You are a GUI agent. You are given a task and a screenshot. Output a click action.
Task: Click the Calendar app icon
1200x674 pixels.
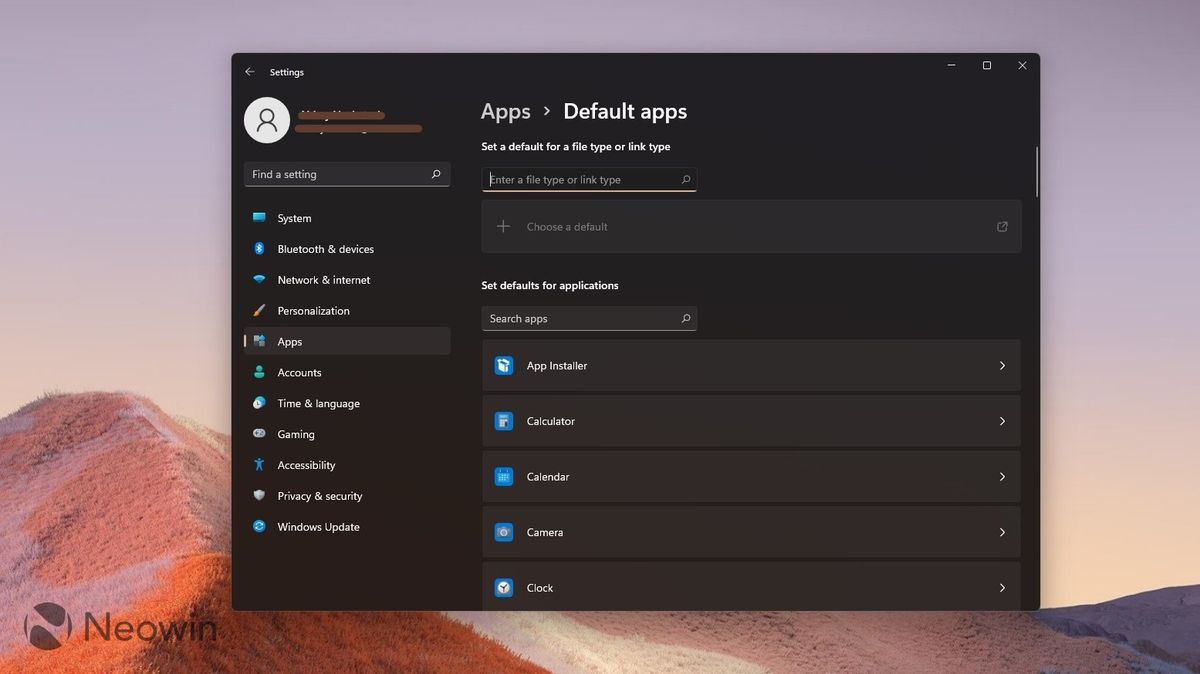click(x=504, y=477)
